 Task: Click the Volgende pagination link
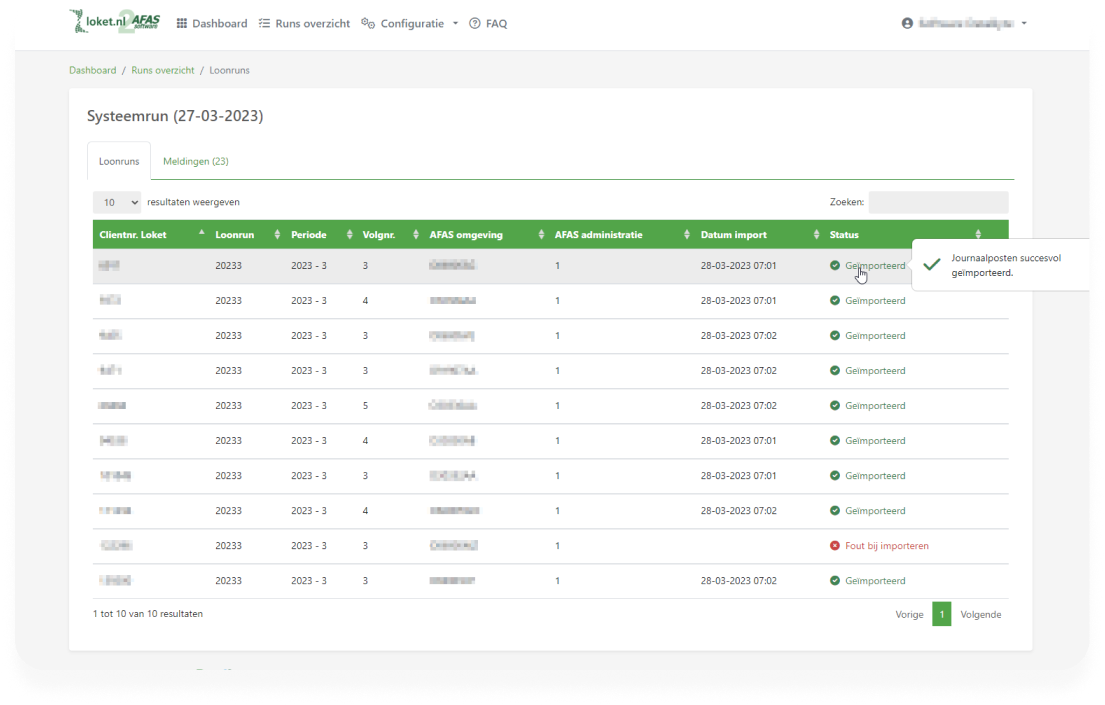click(x=980, y=614)
